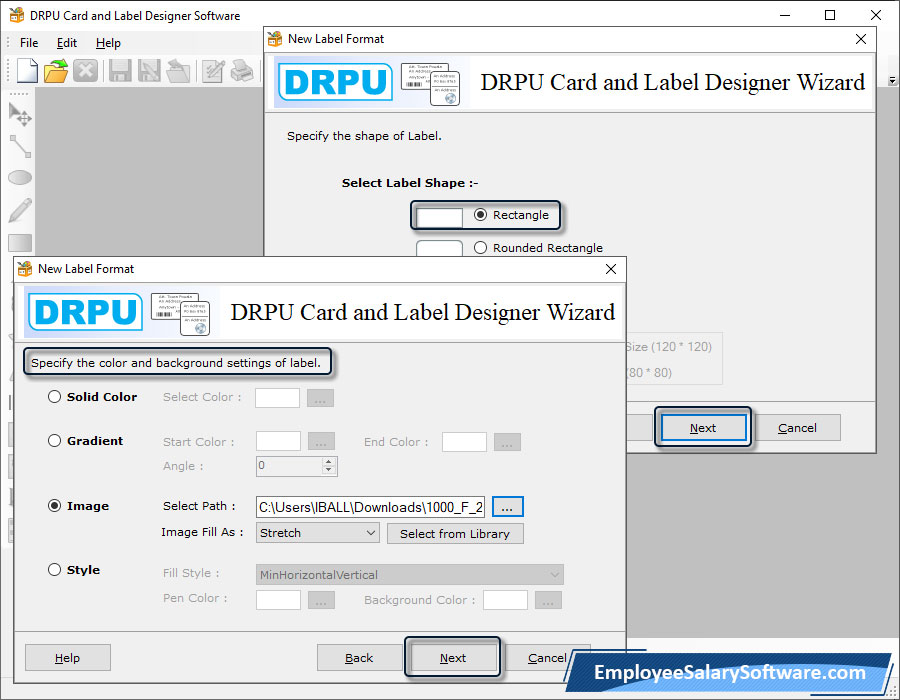The height and width of the screenshot is (700, 900).
Task: Browse for image path with ... button
Action: 507,507
